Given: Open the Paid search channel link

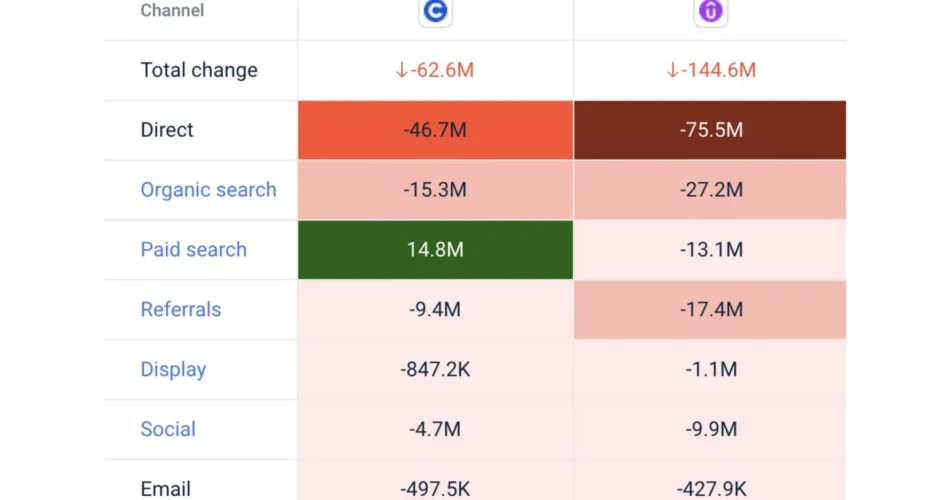Looking at the screenshot, I should 193,250.
